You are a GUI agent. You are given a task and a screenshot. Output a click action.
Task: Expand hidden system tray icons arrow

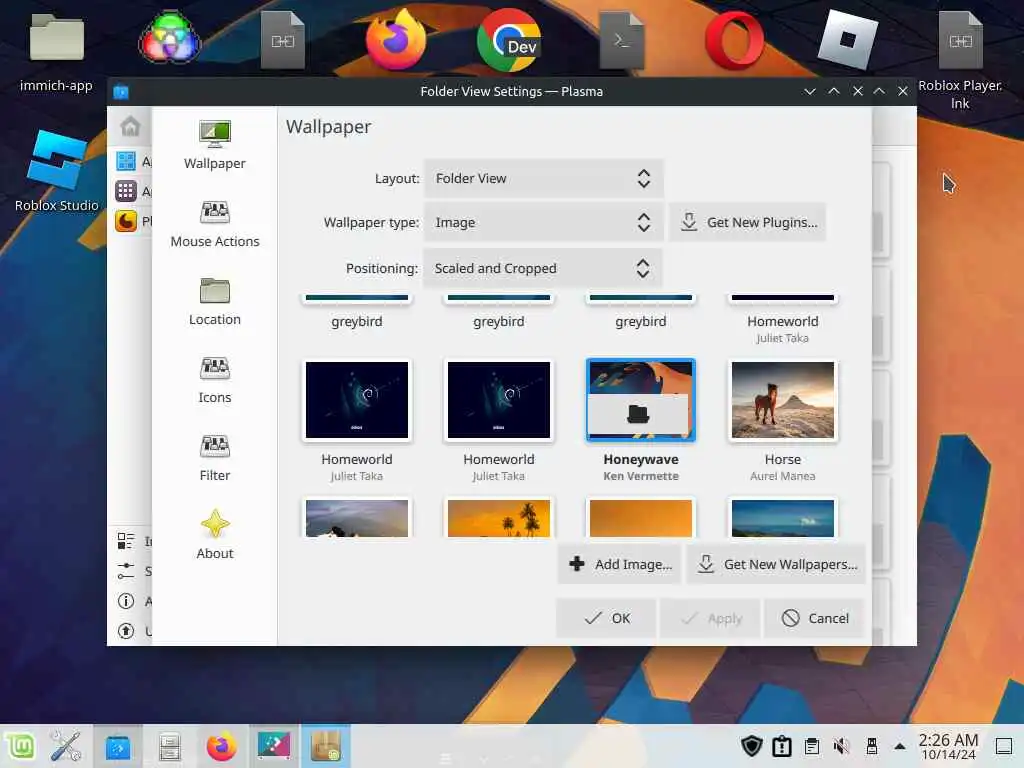900,746
